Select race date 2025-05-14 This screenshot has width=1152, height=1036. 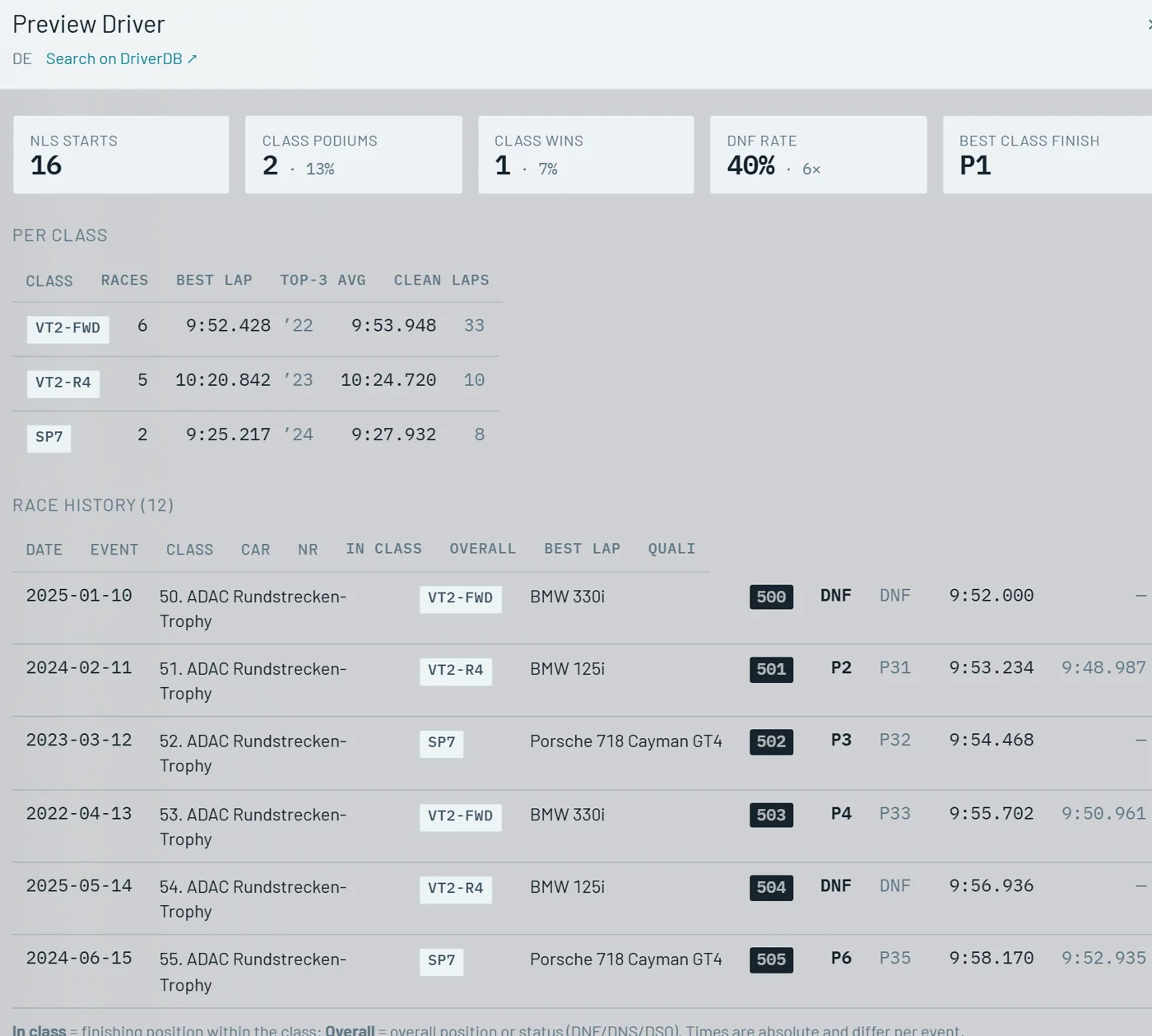[79, 886]
